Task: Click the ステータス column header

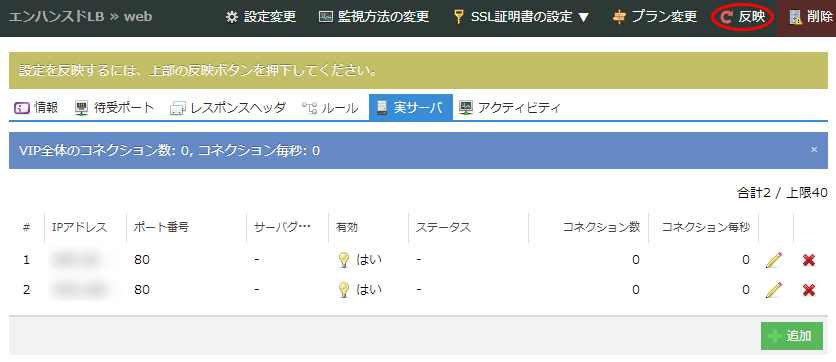Action: (x=443, y=227)
